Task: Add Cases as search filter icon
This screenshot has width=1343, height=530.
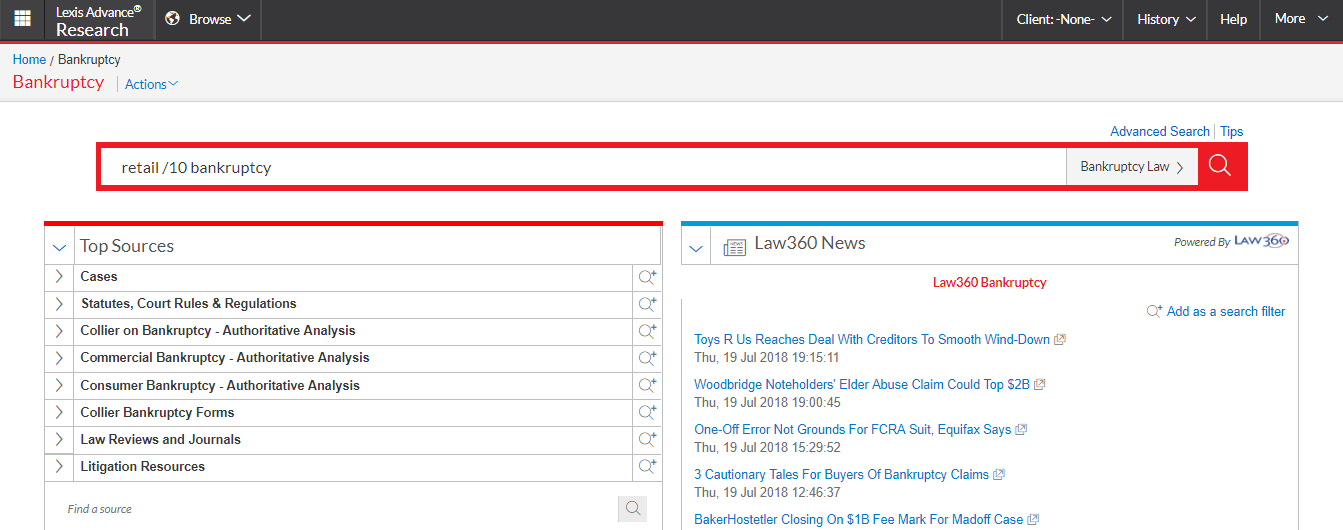Action: (648, 277)
